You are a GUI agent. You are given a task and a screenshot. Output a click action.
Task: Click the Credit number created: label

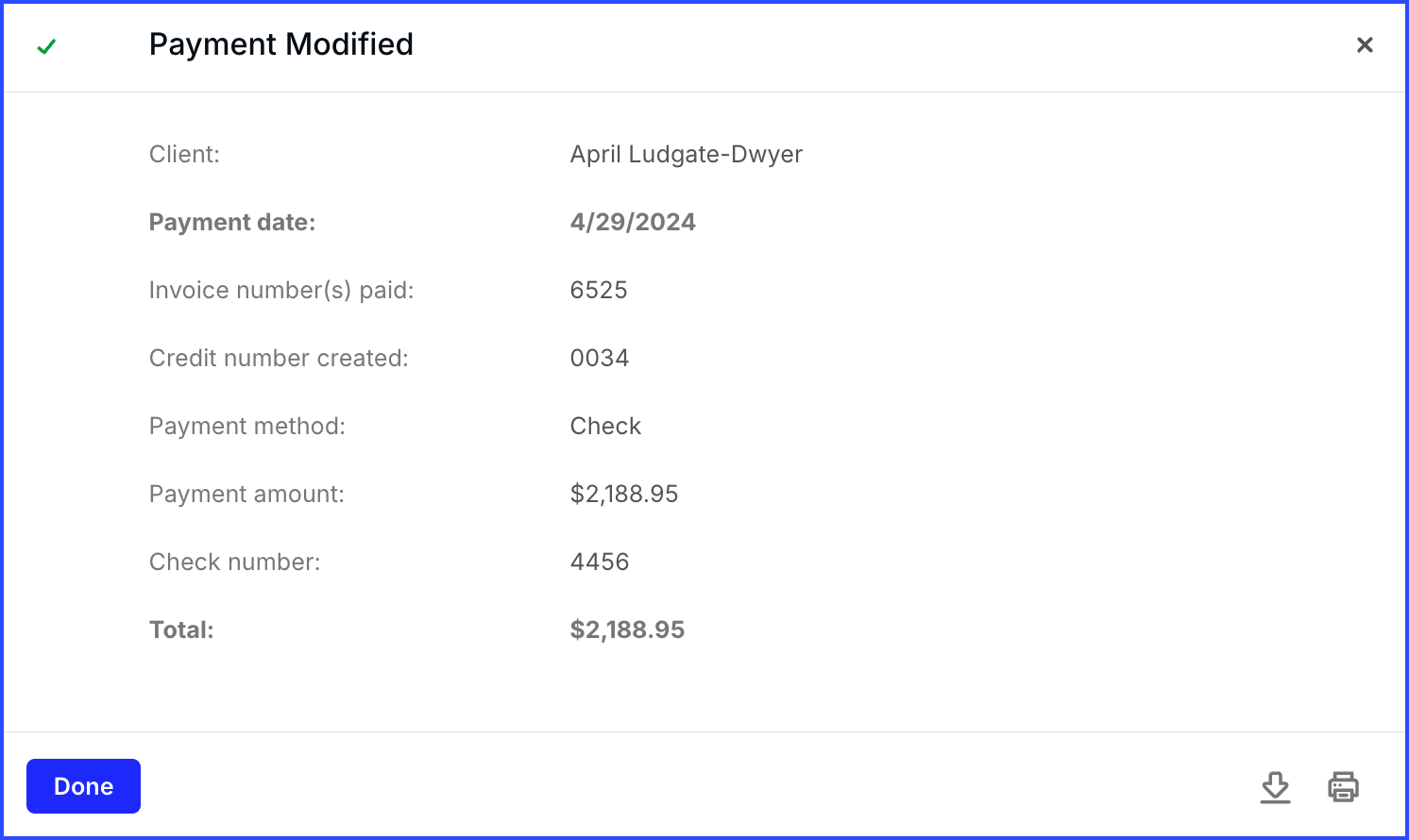pos(279,358)
